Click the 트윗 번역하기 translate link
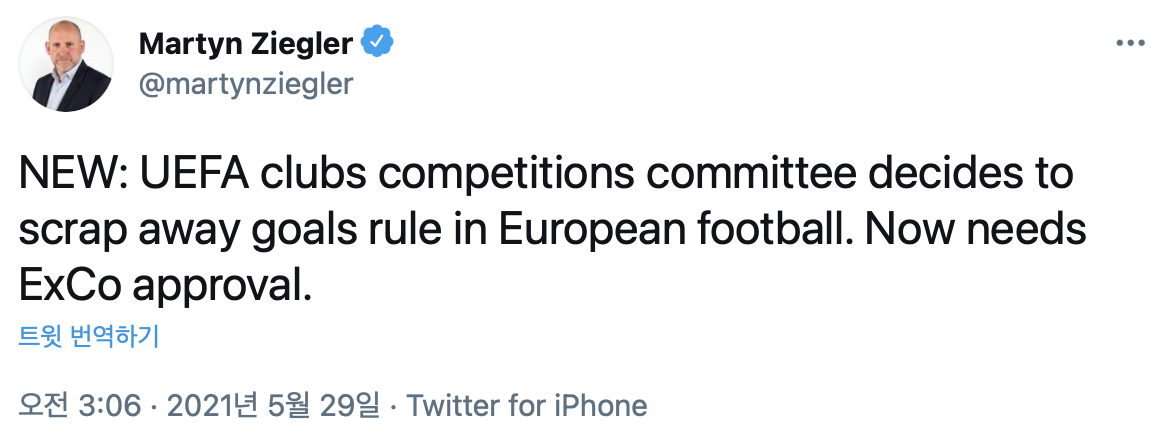Screen dimensions: 1172x446 click(89, 336)
